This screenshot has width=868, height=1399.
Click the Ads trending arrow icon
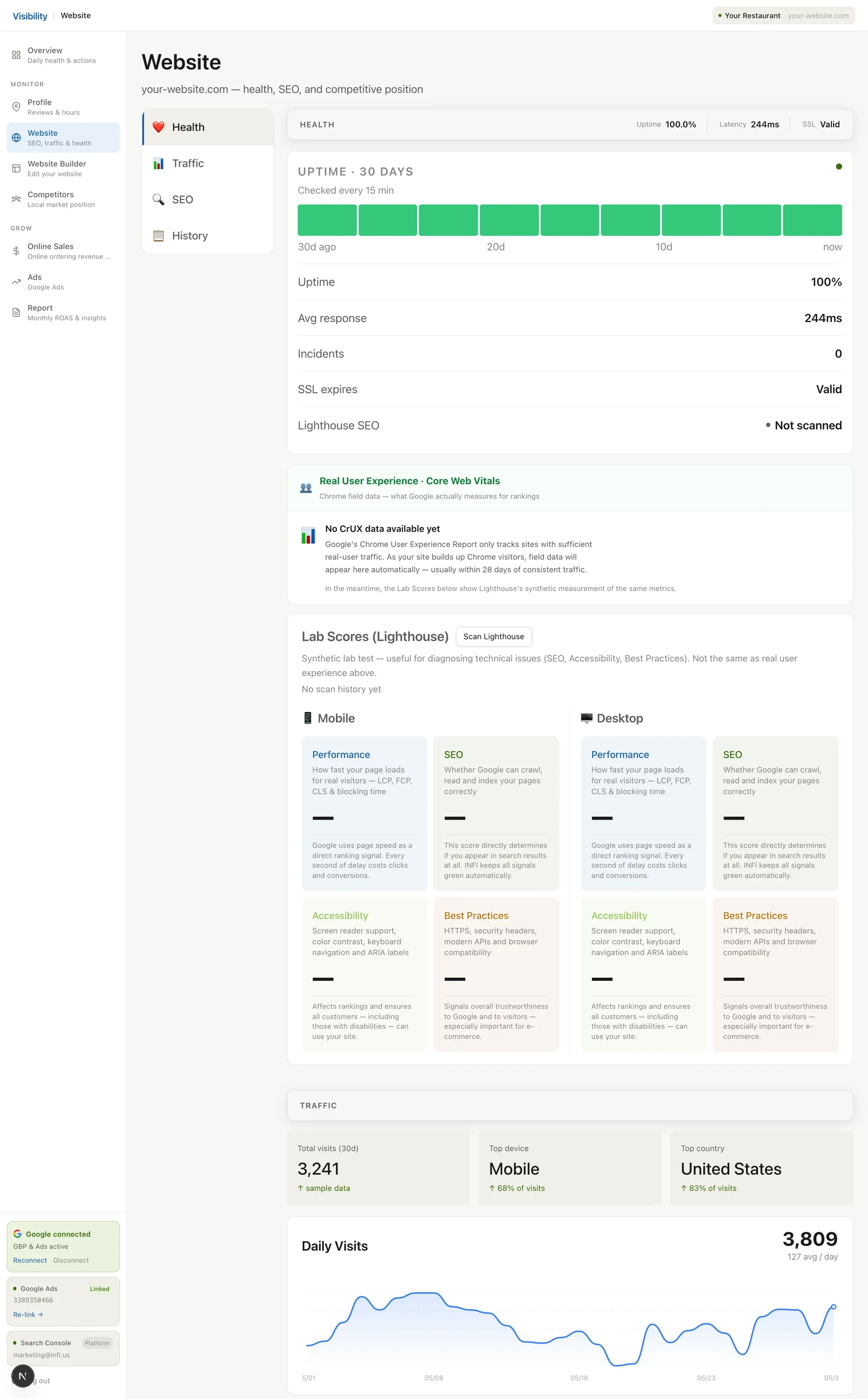pyautogui.click(x=16, y=282)
